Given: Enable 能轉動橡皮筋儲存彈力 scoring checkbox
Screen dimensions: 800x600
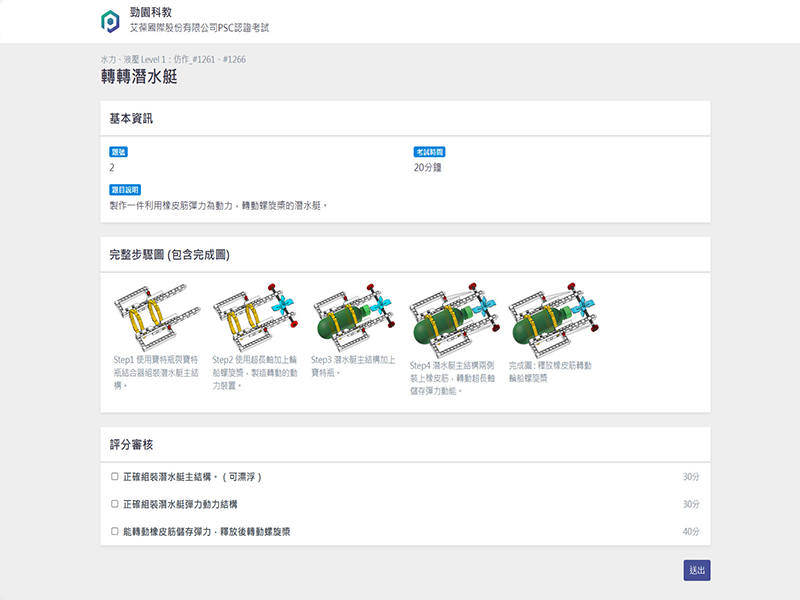Looking at the screenshot, I should click(115, 532).
